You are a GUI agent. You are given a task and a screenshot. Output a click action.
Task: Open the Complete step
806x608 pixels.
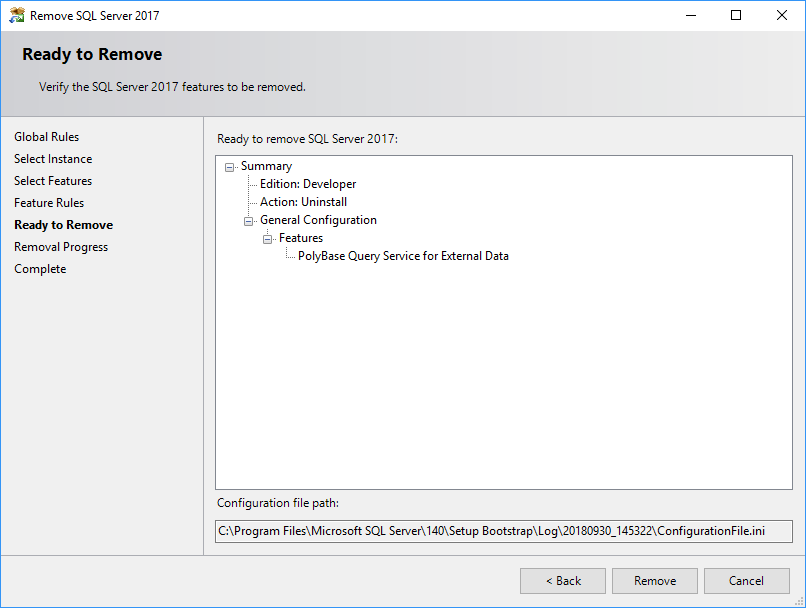[x=40, y=269]
